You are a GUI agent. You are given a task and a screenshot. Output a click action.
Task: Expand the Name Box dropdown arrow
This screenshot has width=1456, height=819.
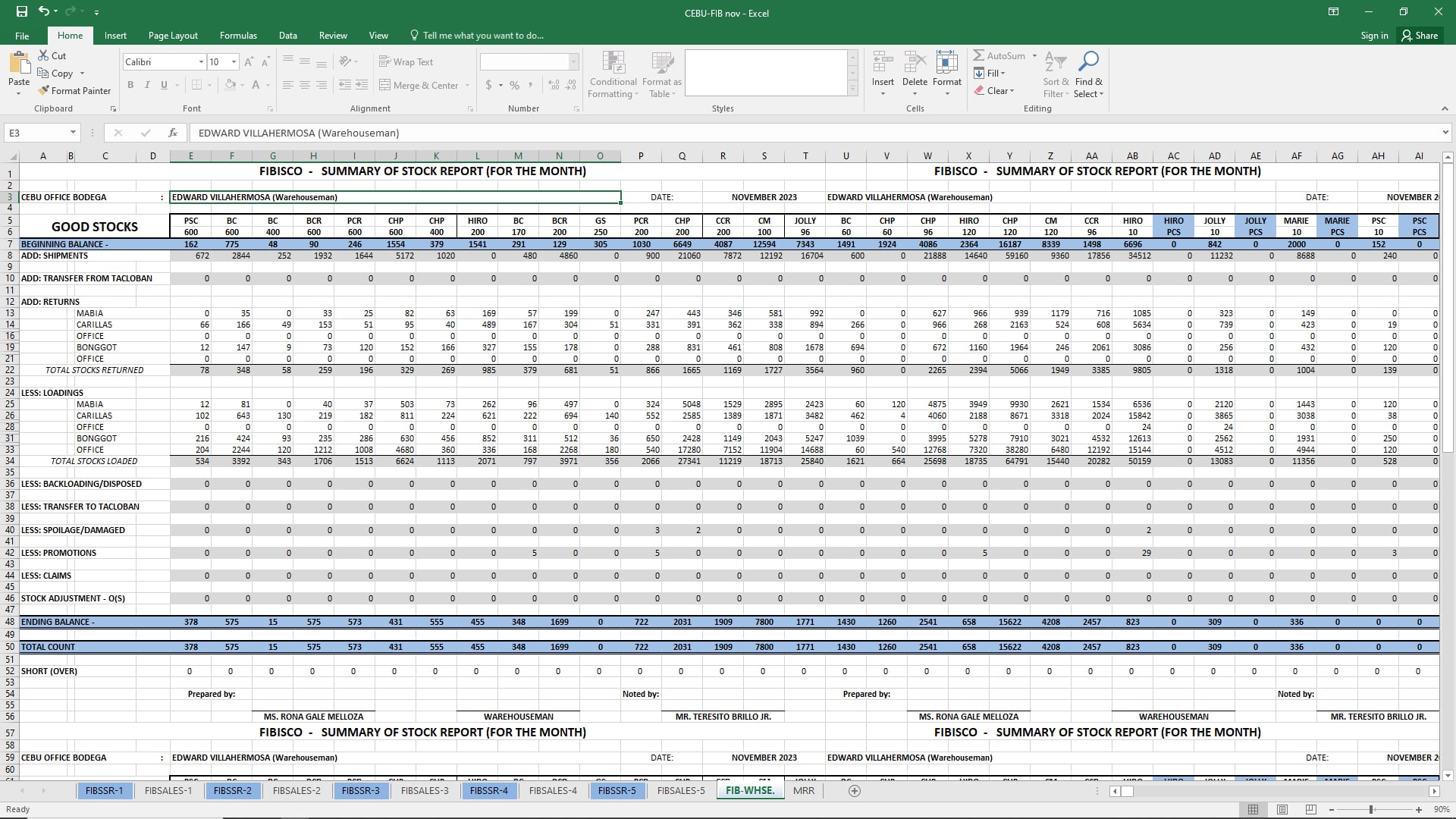point(73,133)
